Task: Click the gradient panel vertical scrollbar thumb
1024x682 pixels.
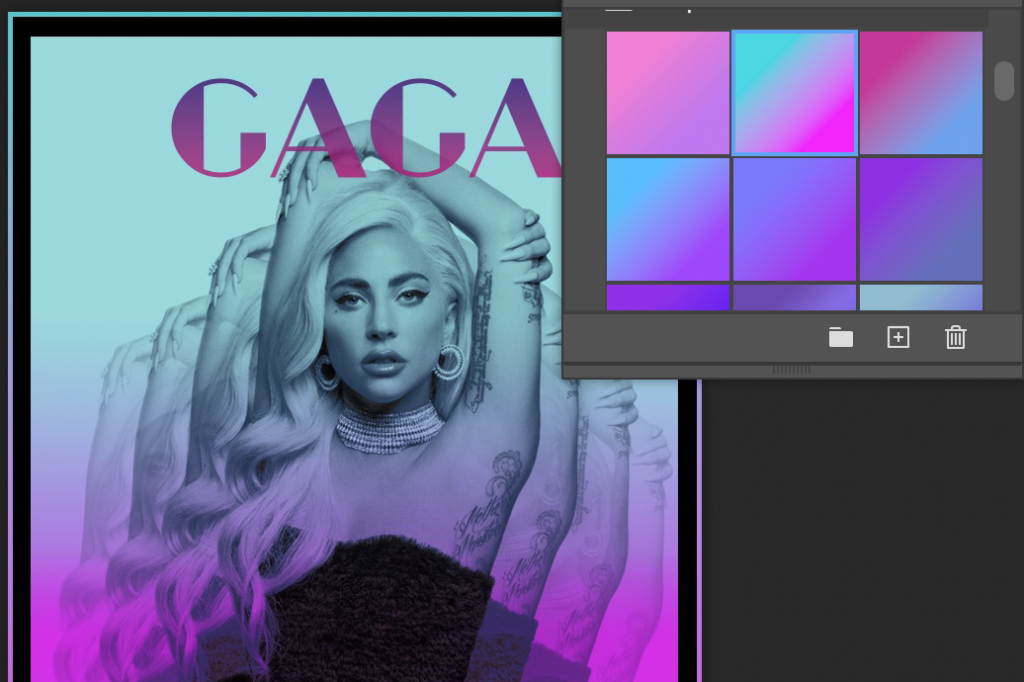Action: tap(1004, 80)
